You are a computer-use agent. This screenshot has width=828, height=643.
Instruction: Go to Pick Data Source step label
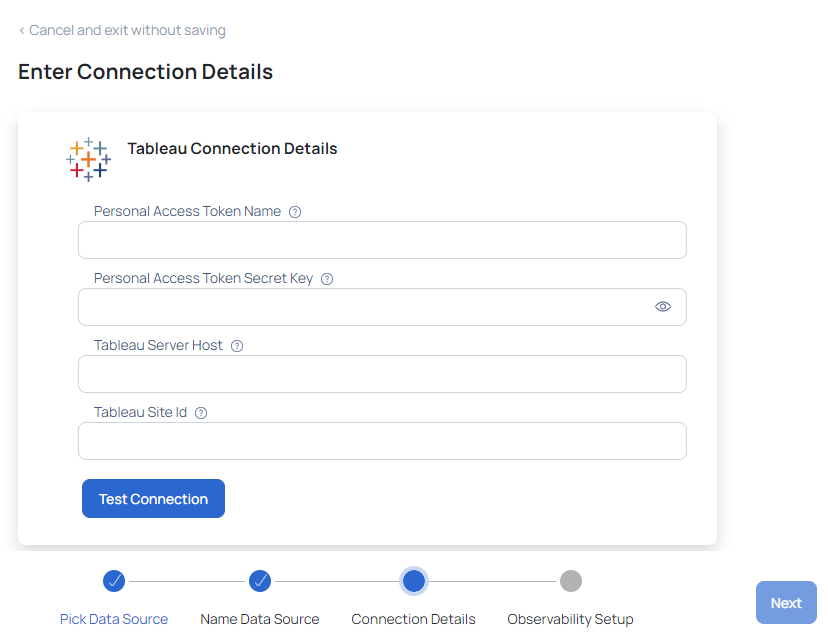pyautogui.click(x=114, y=619)
